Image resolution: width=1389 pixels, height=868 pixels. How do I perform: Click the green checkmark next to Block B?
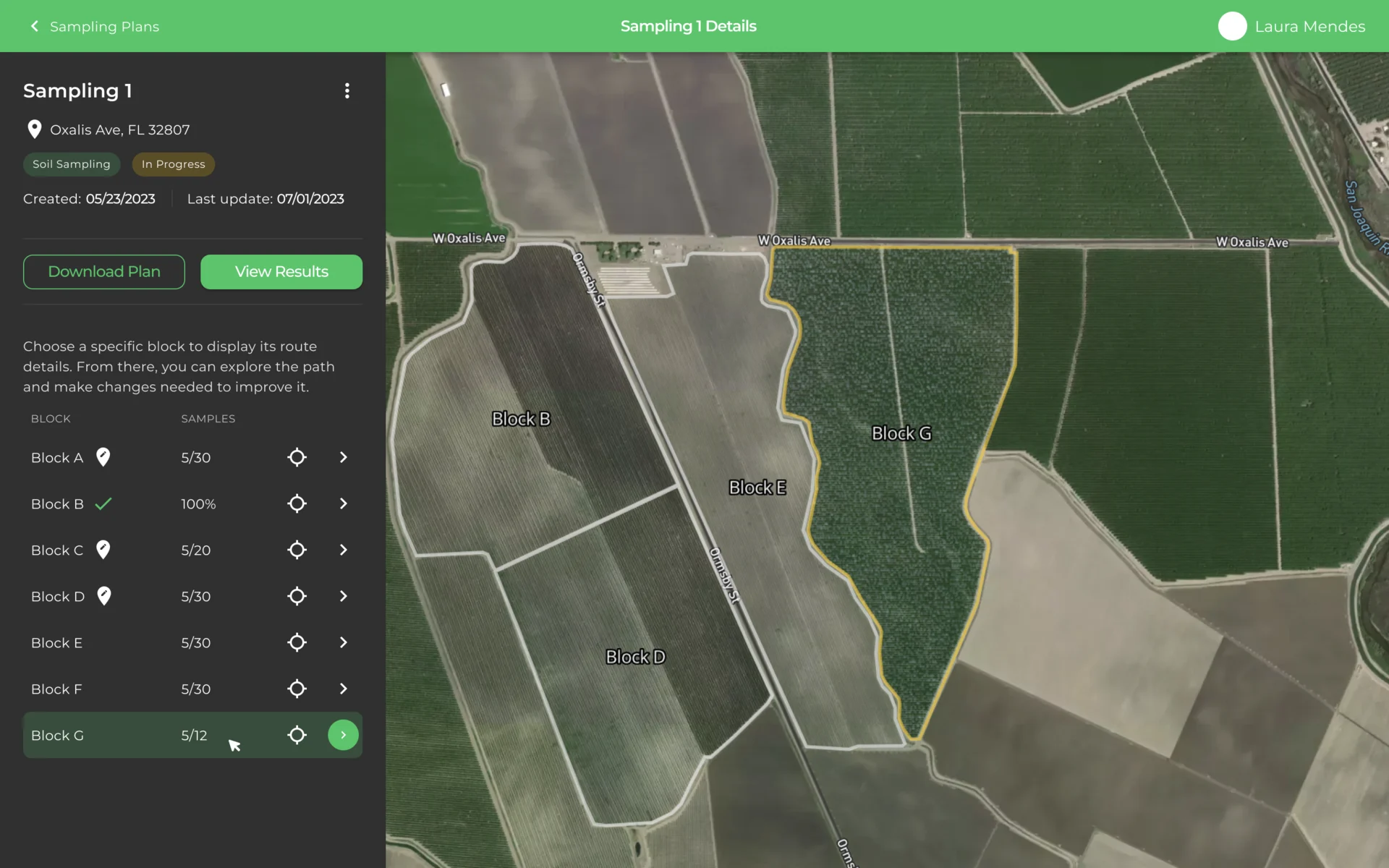click(103, 503)
